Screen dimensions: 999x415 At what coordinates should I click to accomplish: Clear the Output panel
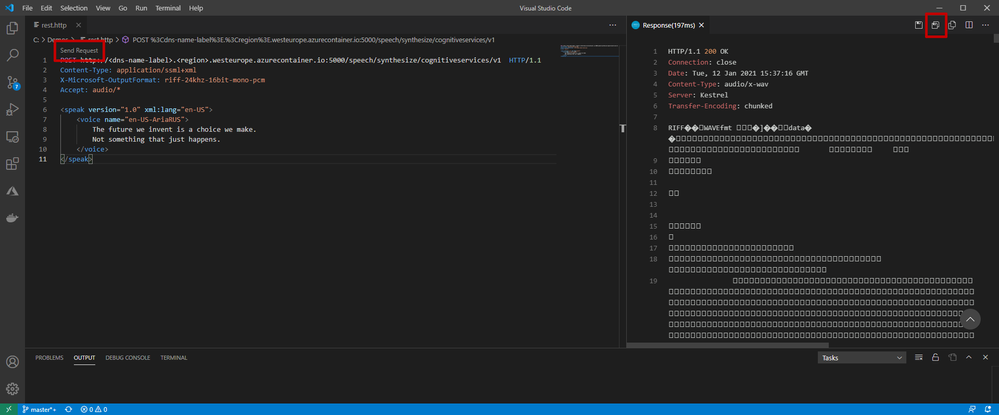tap(919, 358)
